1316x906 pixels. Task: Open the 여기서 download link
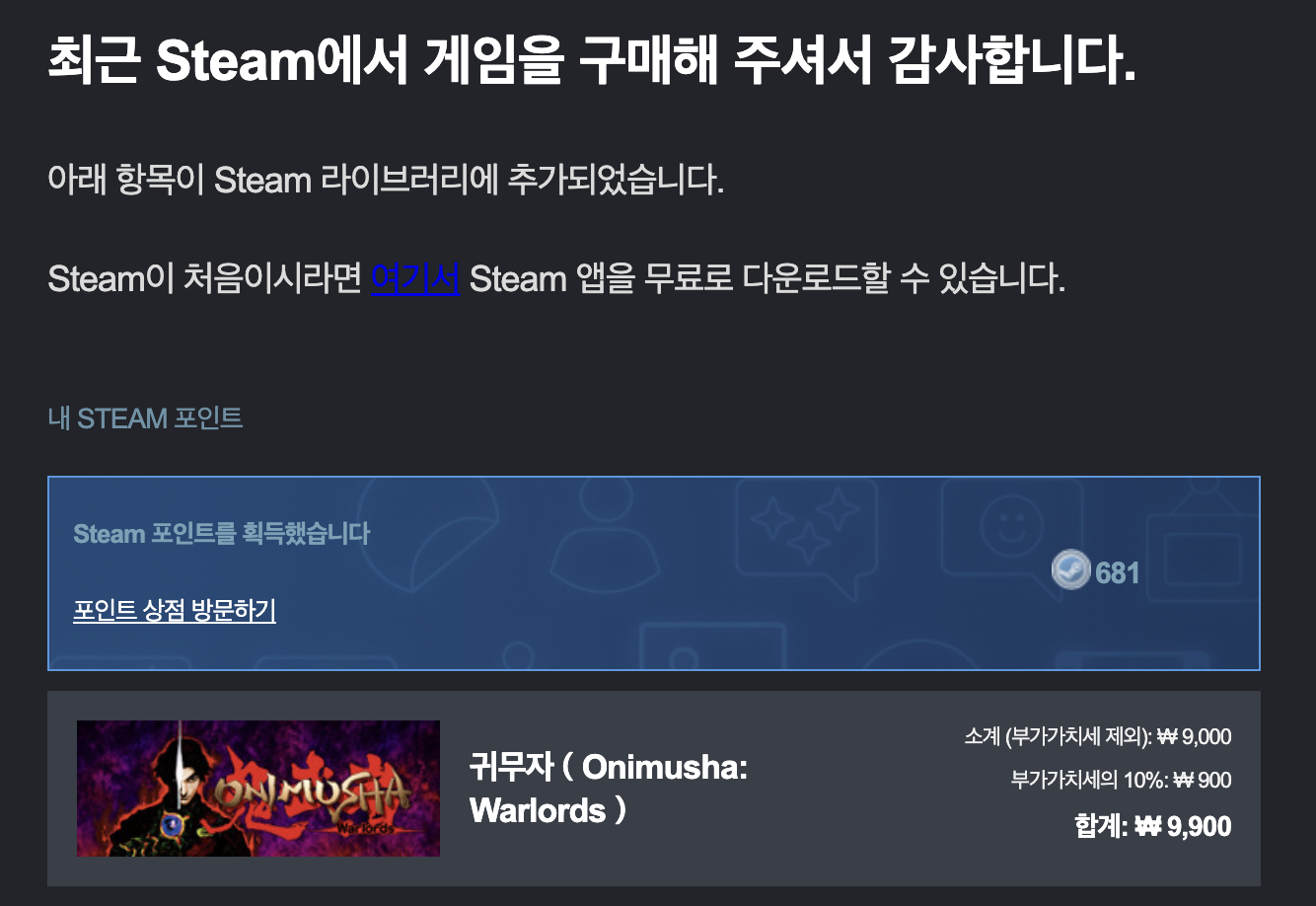pyautogui.click(x=415, y=279)
